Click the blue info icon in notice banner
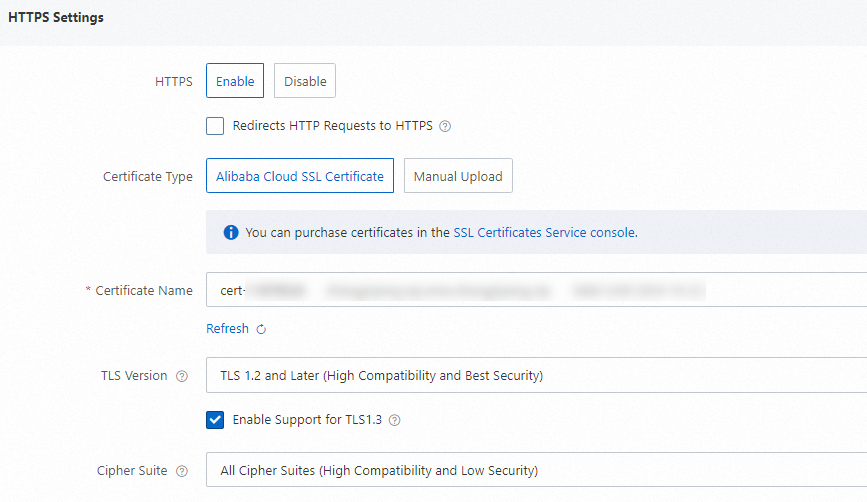 point(231,232)
